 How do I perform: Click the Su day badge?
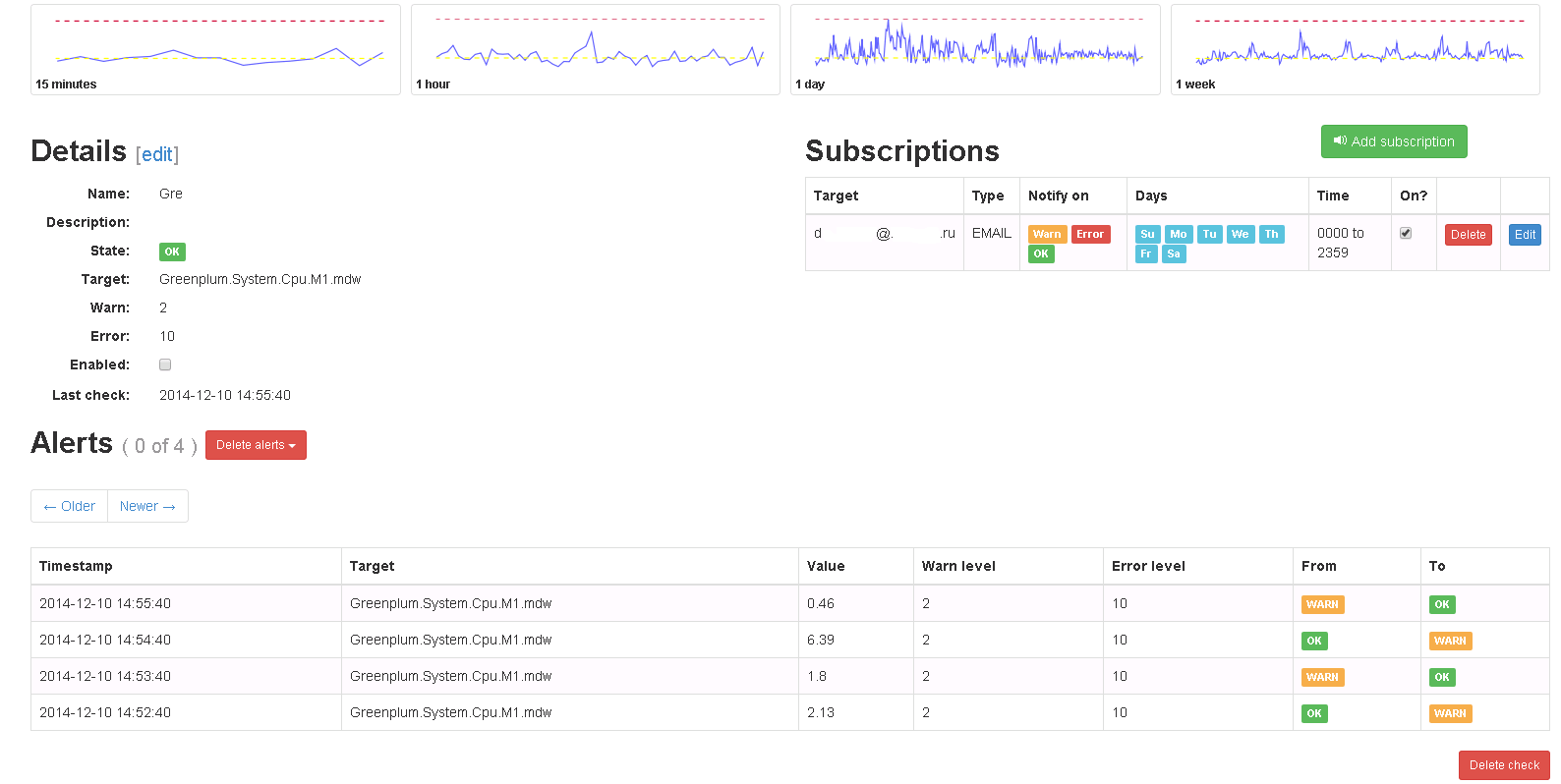[x=1147, y=234]
